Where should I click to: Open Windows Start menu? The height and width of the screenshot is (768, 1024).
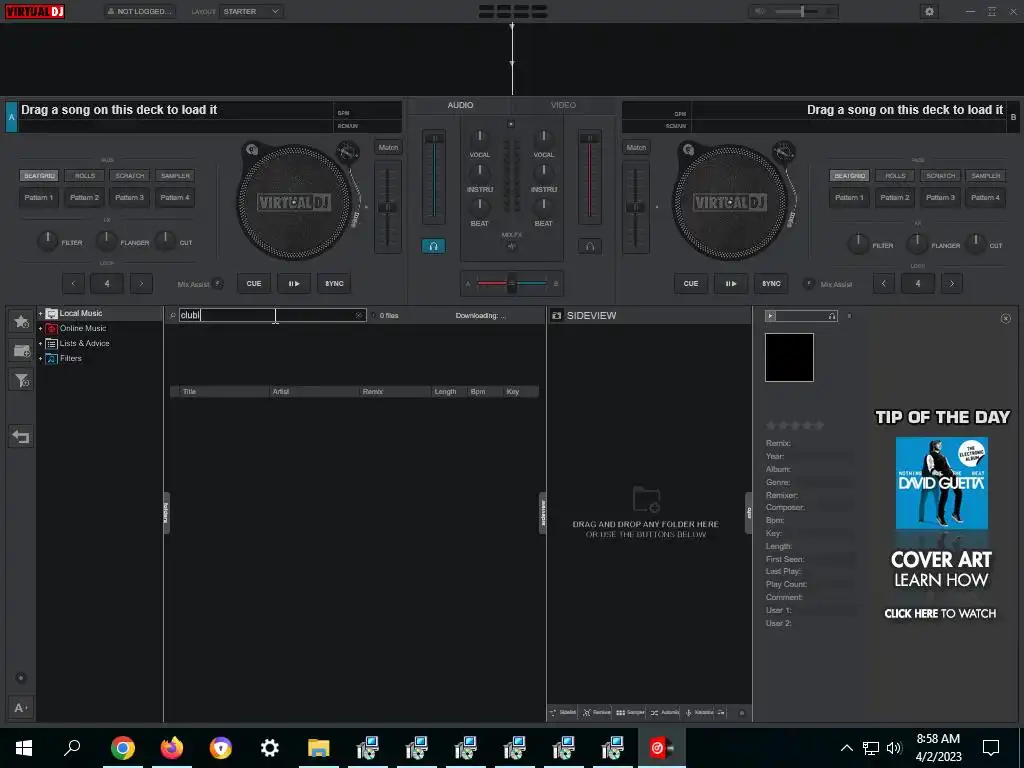click(24, 748)
